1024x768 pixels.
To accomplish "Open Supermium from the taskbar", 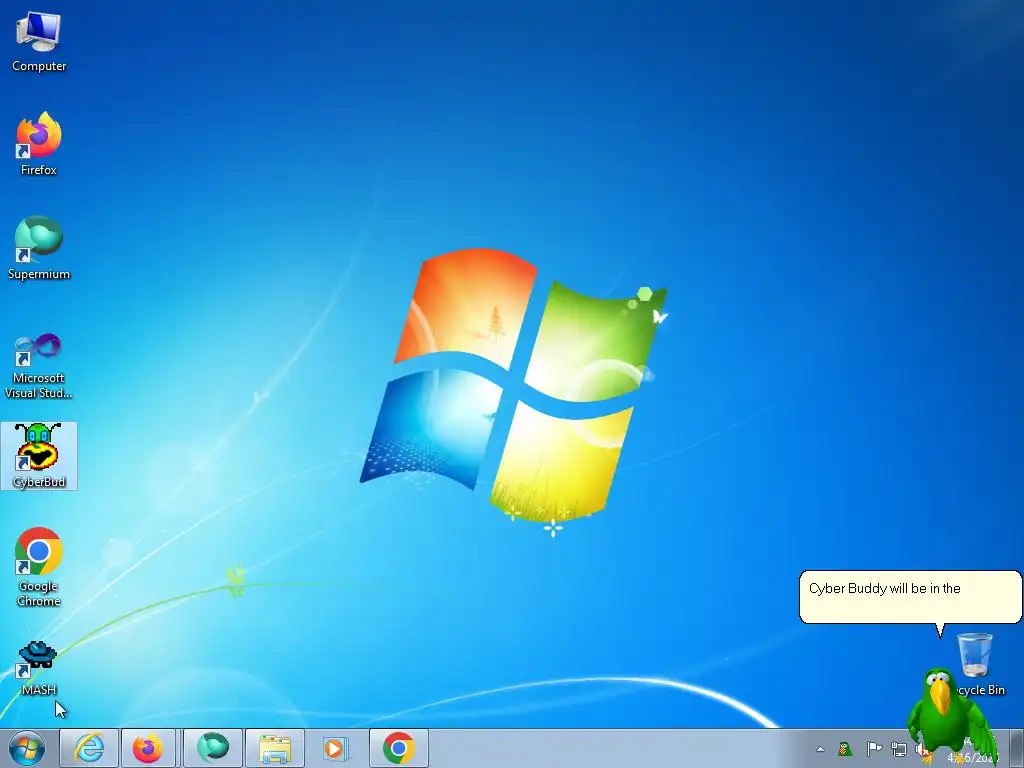I will [x=213, y=748].
